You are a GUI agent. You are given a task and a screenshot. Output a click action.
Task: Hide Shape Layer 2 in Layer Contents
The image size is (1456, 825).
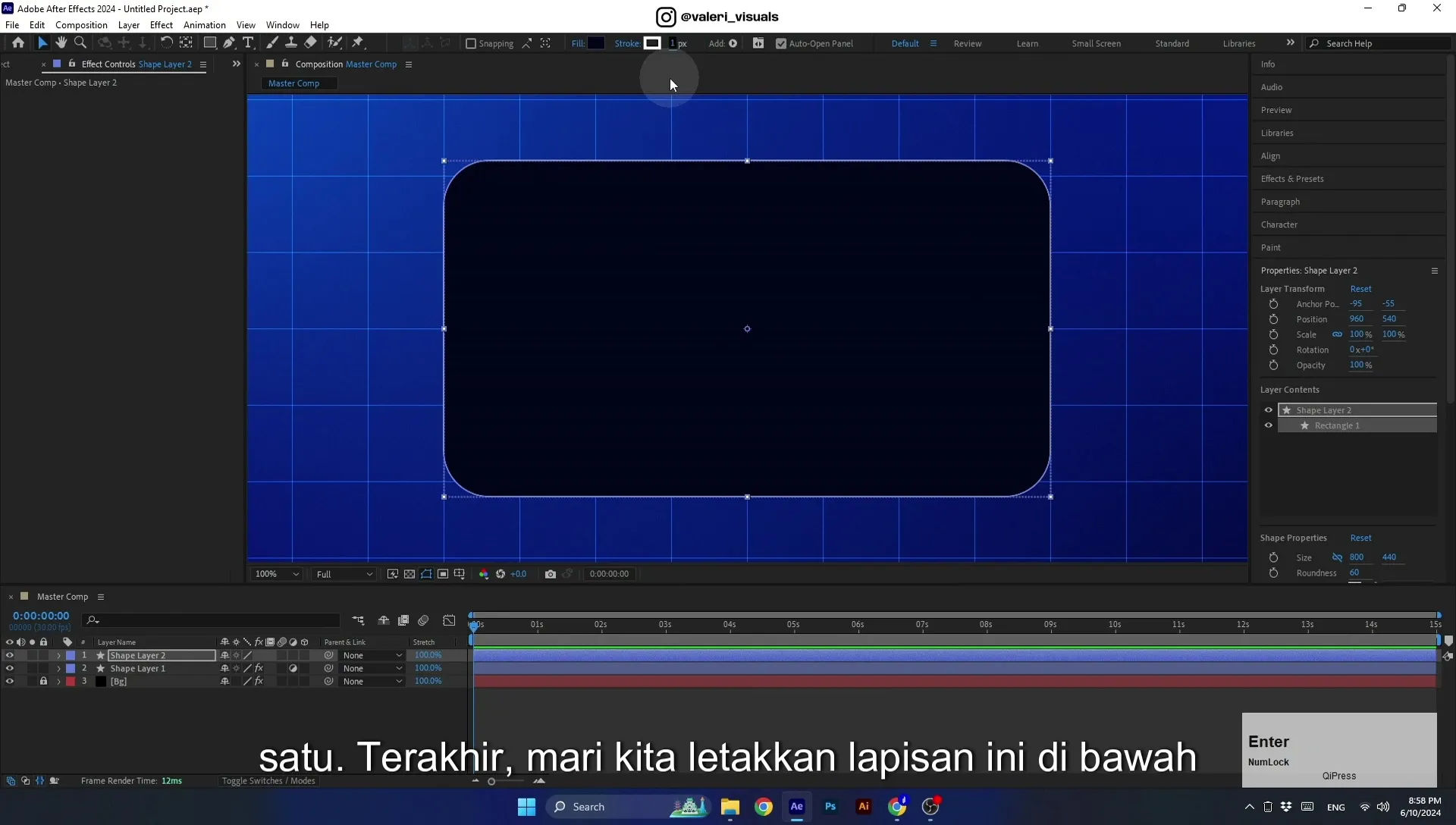click(x=1268, y=410)
